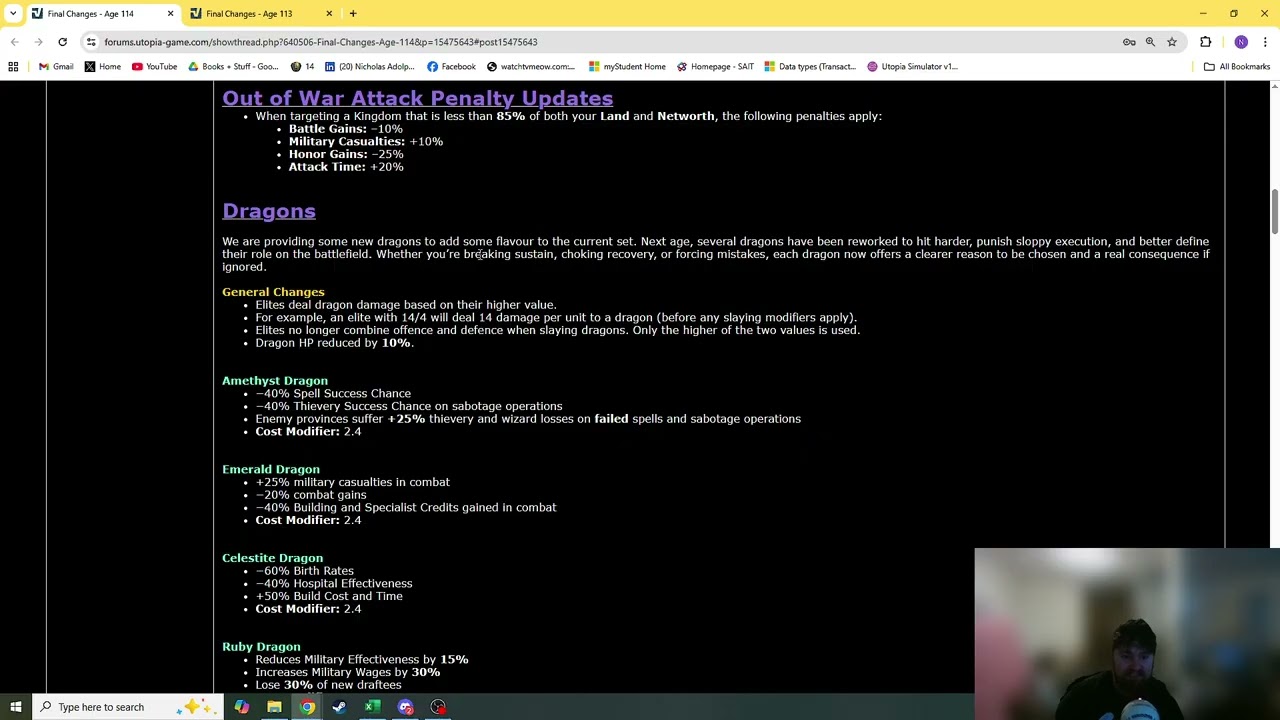
Task: Click the Ruby Dragon heading
Action: click(x=261, y=647)
